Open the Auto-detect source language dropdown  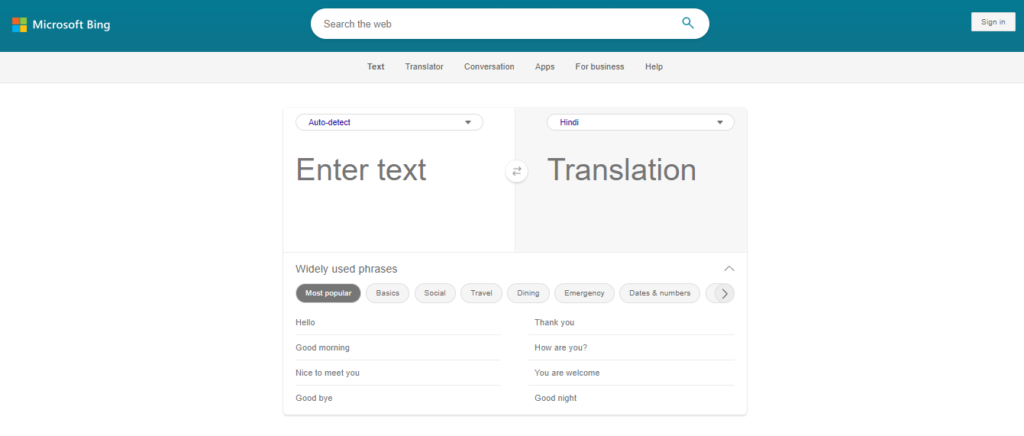tap(389, 122)
